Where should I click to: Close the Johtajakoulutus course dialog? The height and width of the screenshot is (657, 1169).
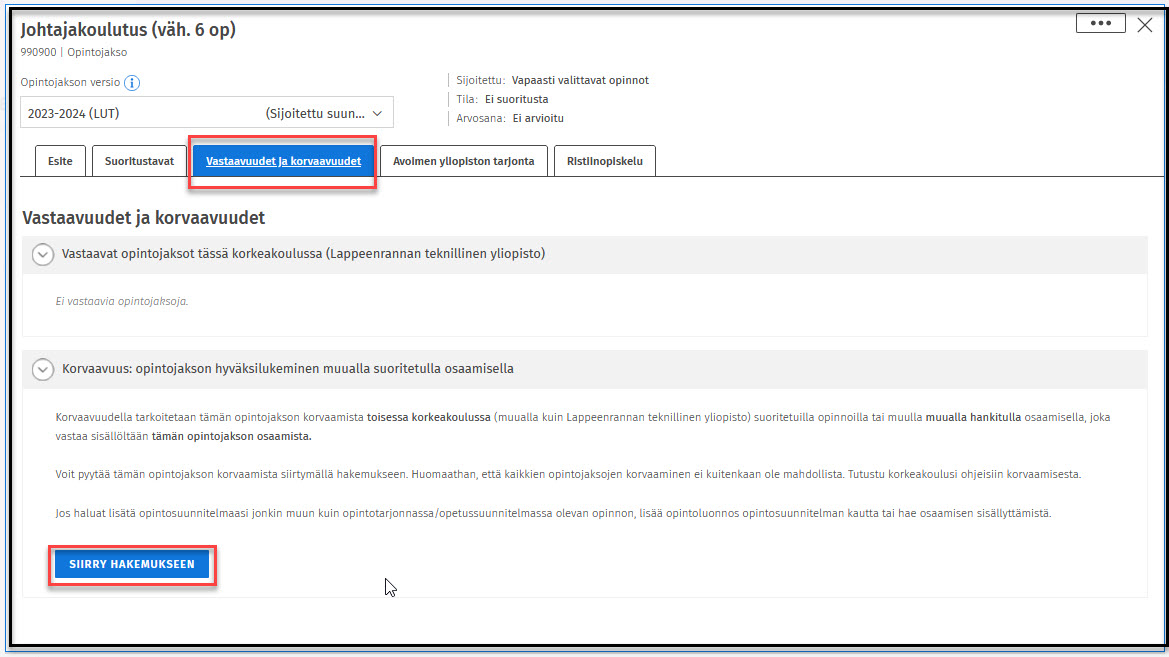1145,25
